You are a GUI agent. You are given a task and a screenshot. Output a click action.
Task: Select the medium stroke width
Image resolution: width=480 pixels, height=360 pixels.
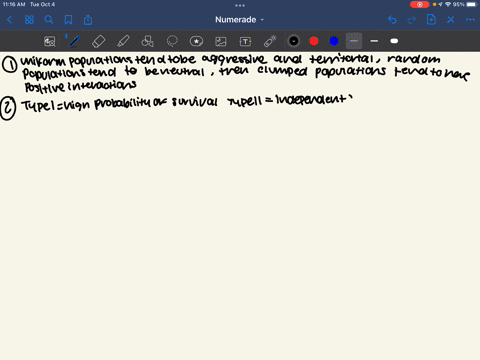(374, 41)
